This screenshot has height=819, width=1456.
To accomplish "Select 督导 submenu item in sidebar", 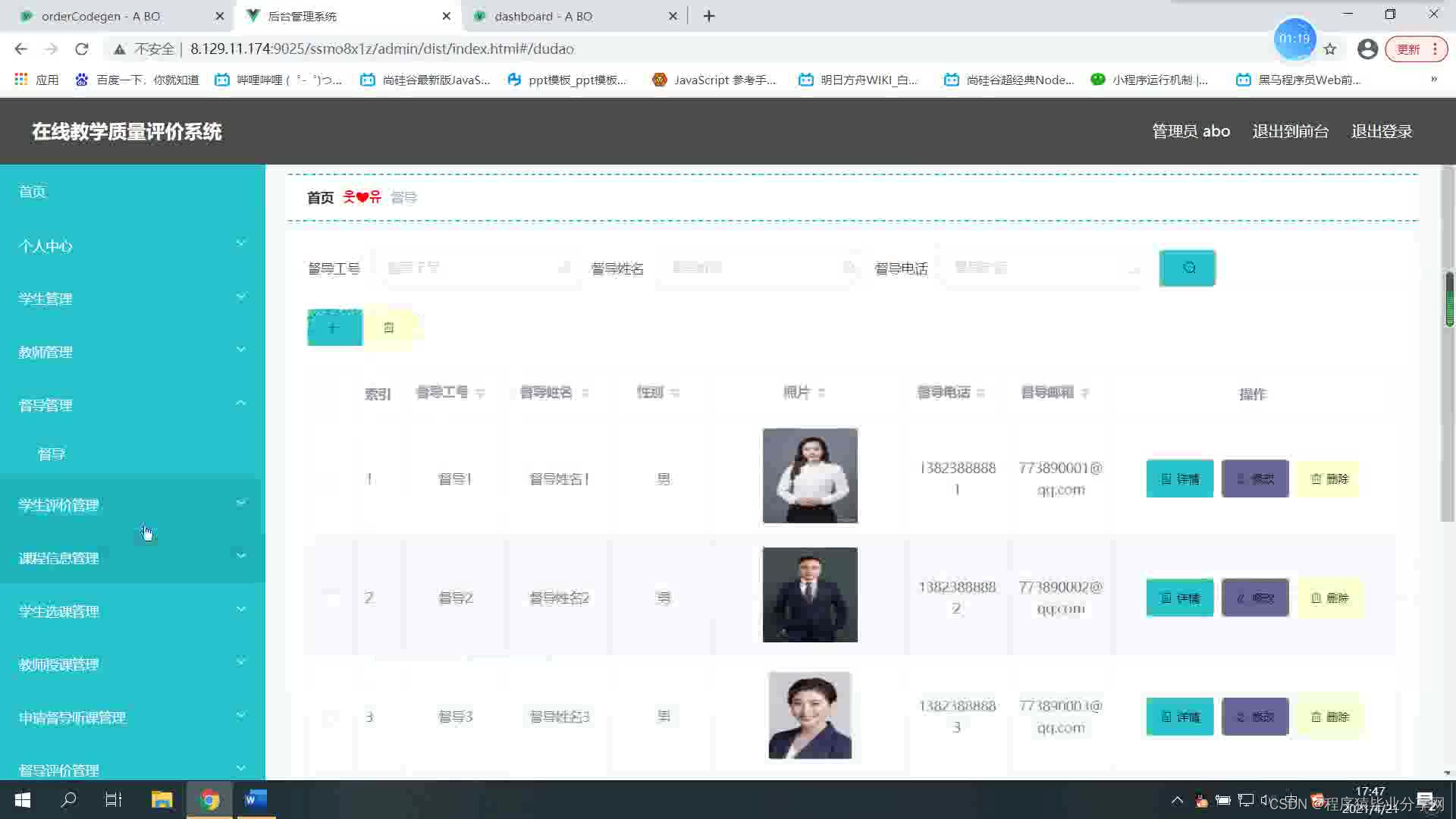I will (52, 453).
